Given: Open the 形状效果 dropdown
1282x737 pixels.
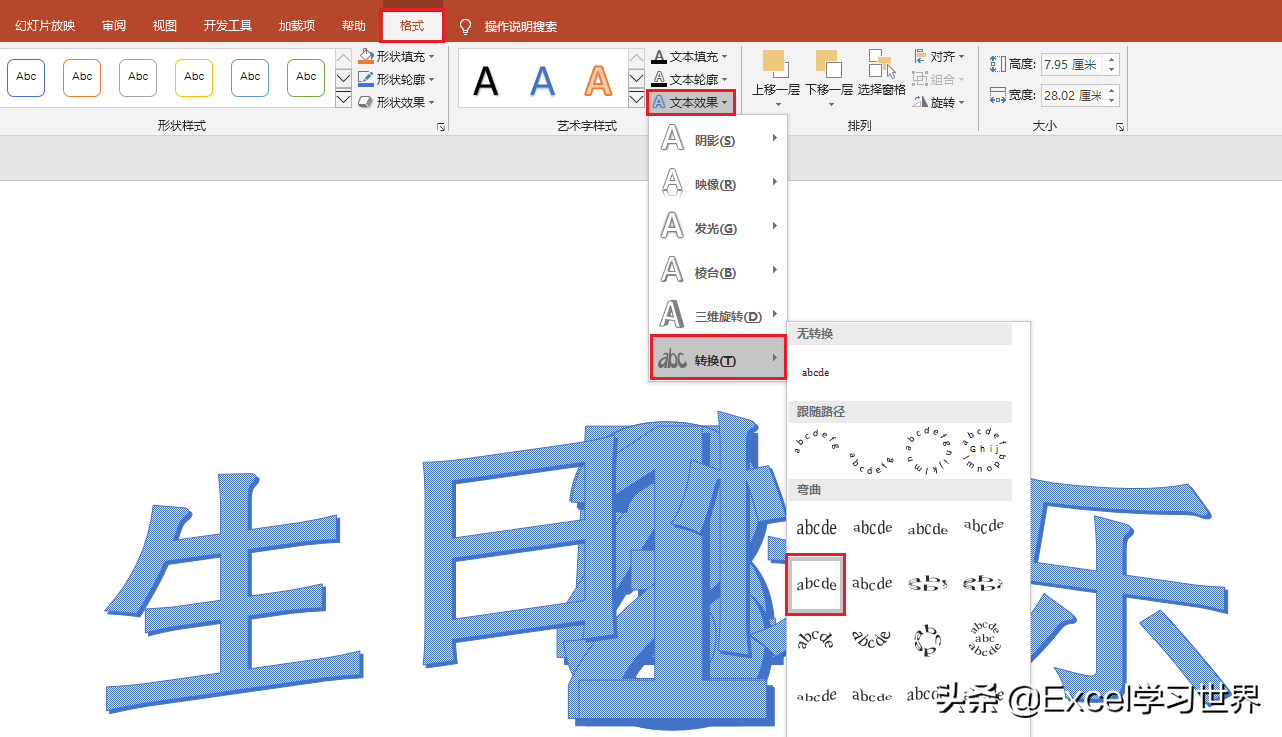Looking at the screenshot, I should [x=397, y=102].
